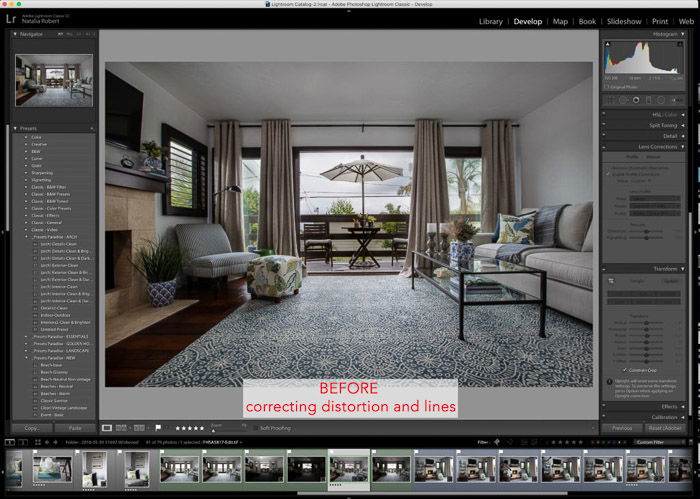Screen dimensions: 700x499
Task: Click the Lightroom Lr logo
Action: click(x=11, y=19)
